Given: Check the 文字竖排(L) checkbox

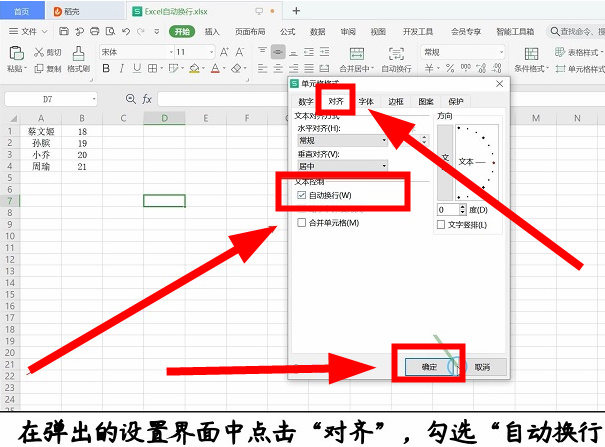Looking at the screenshot, I should (441, 224).
